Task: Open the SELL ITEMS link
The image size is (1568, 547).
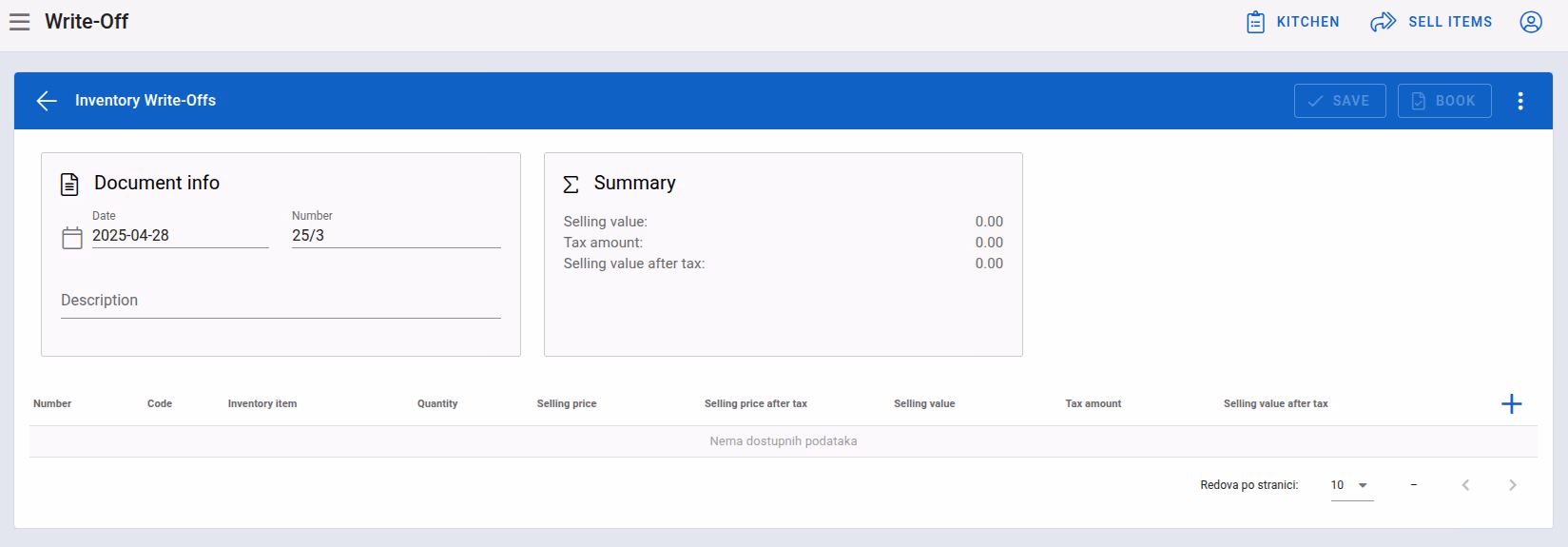Action: tap(1431, 22)
